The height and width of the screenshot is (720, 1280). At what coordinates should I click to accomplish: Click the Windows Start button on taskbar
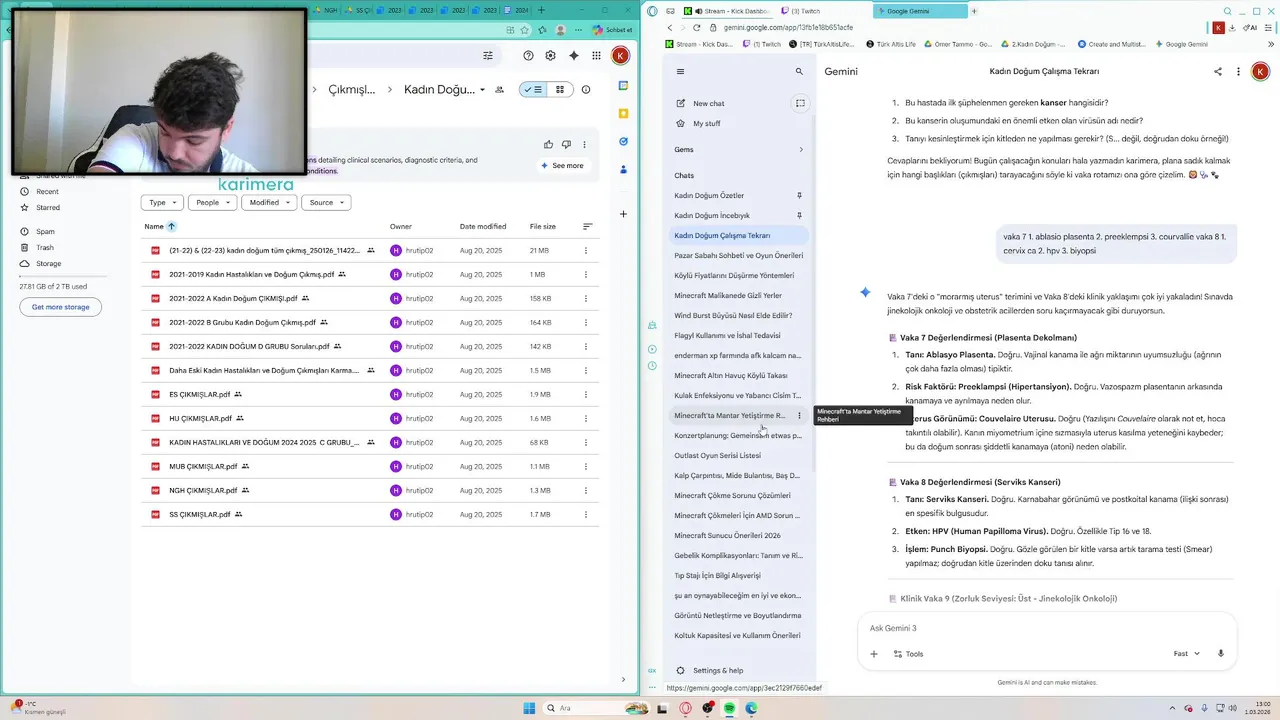pos(529,708)
